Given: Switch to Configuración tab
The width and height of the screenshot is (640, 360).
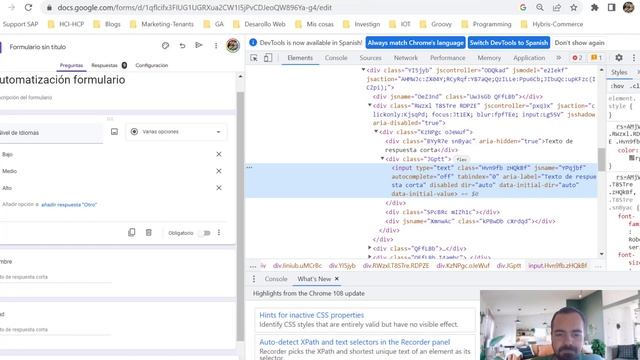Looking at the screenshot, I should (151, 65).
